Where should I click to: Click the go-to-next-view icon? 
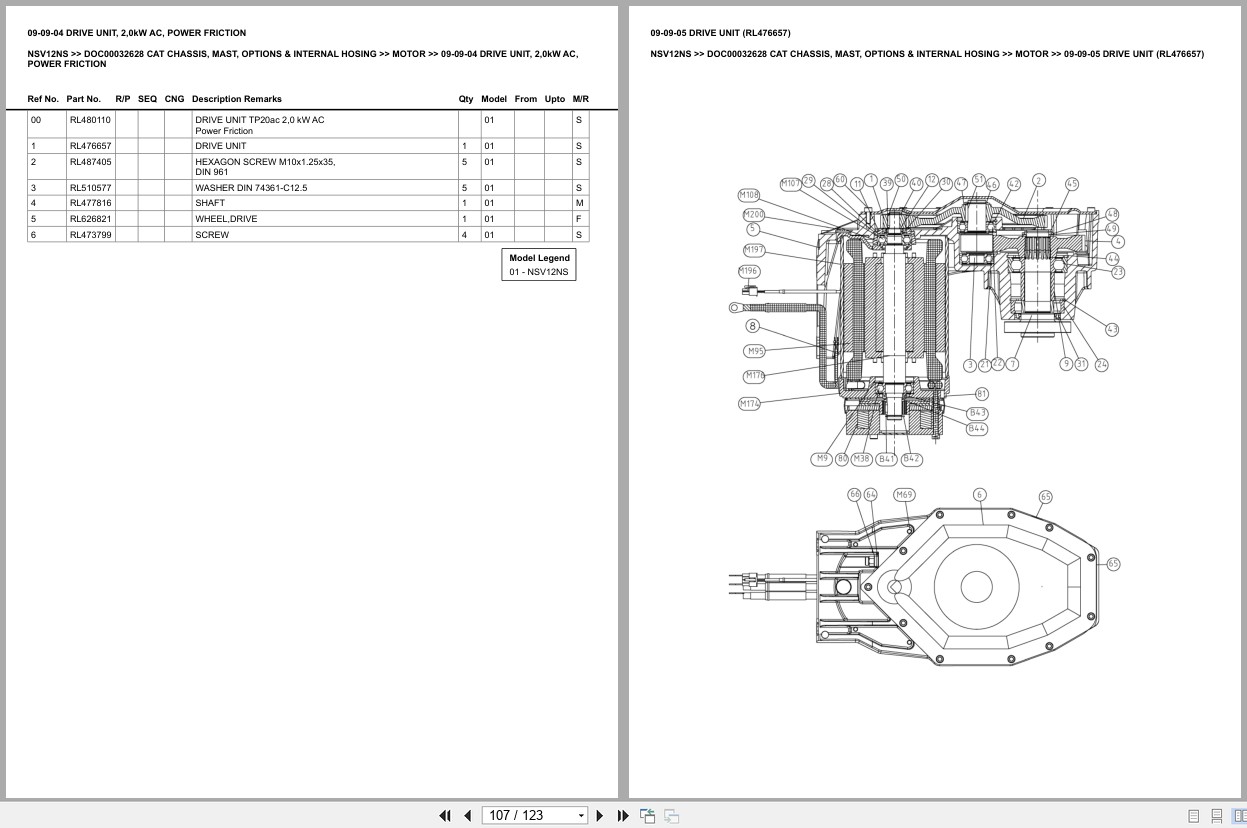pyautogui.click(x=671, y=816)
